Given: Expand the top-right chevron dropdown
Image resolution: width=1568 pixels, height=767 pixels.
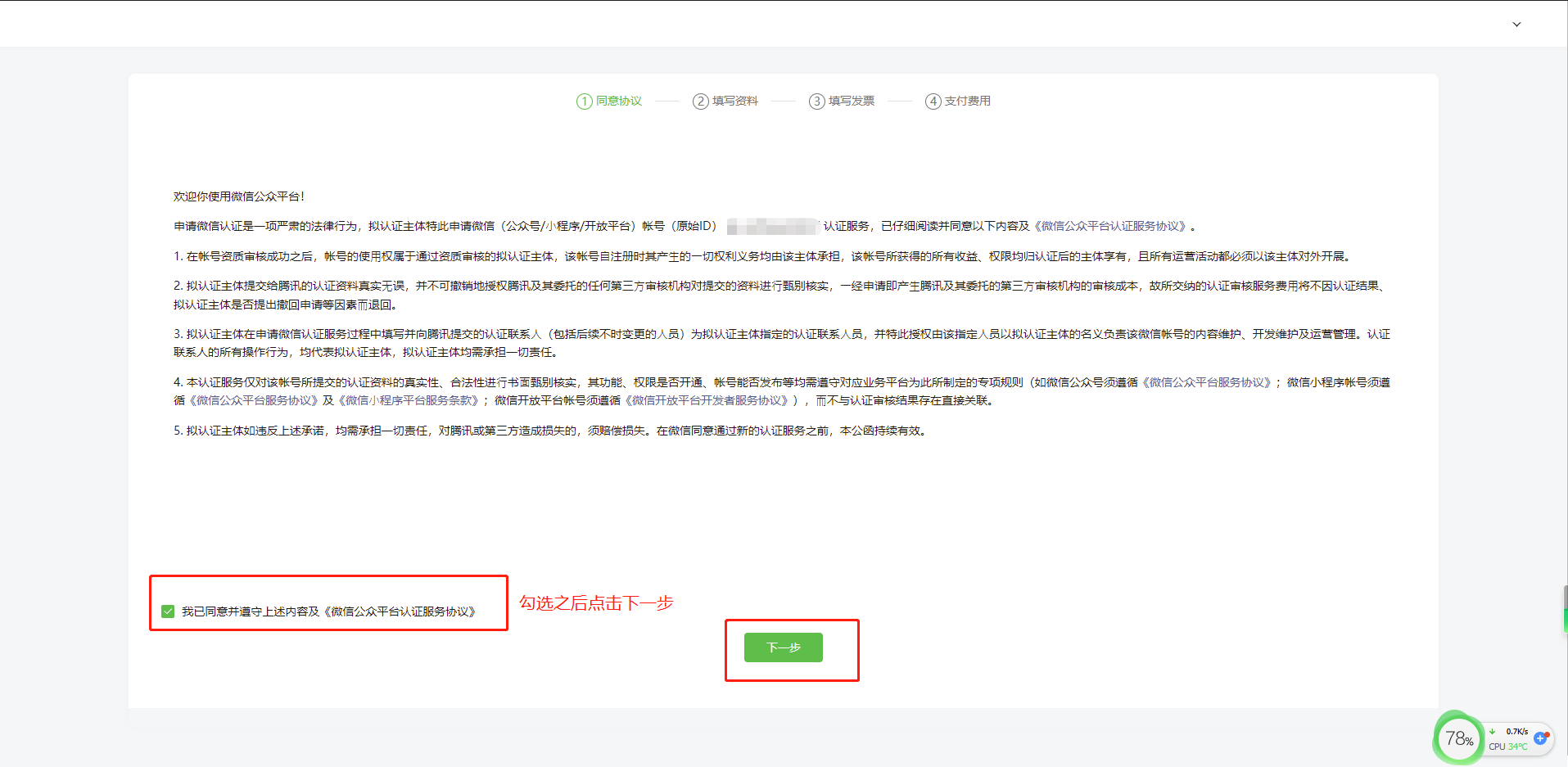Looking at the screenshot, I should tap(1516, 25).
